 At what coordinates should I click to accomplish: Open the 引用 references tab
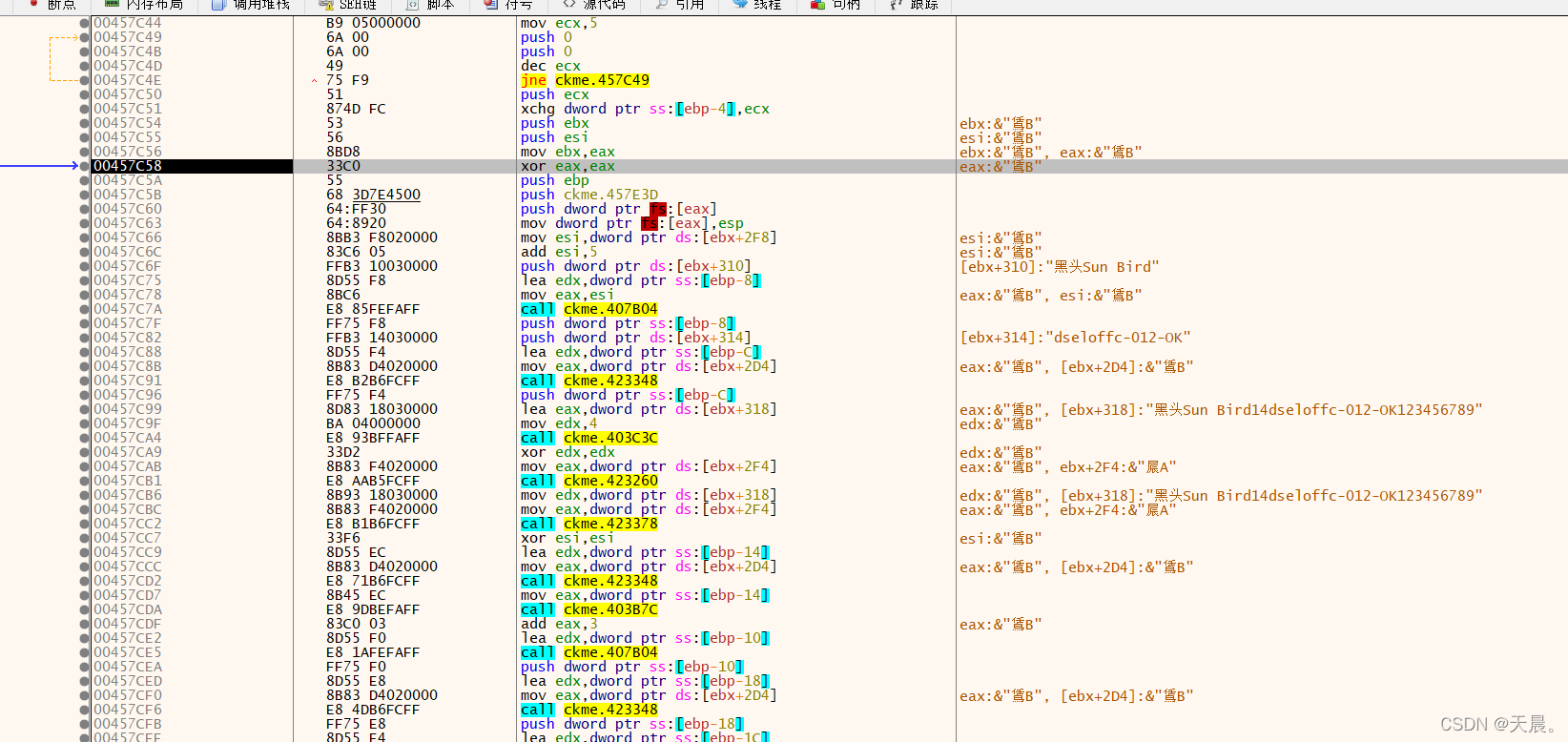point(679,5)
